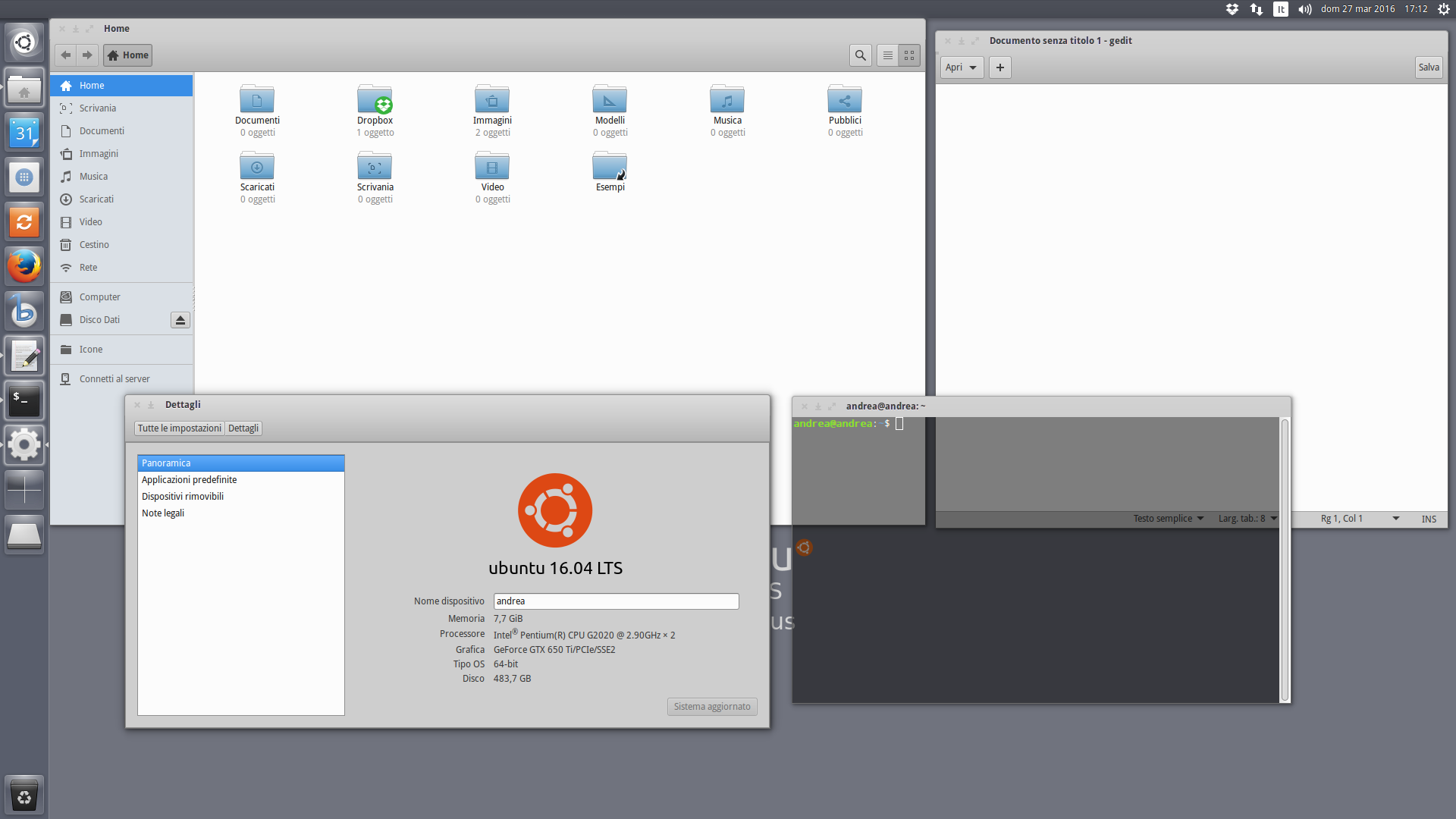The height and width of the screenshot is (819, 1456).
Task: Open the Files home launcher icon
Action: (24, 88)
